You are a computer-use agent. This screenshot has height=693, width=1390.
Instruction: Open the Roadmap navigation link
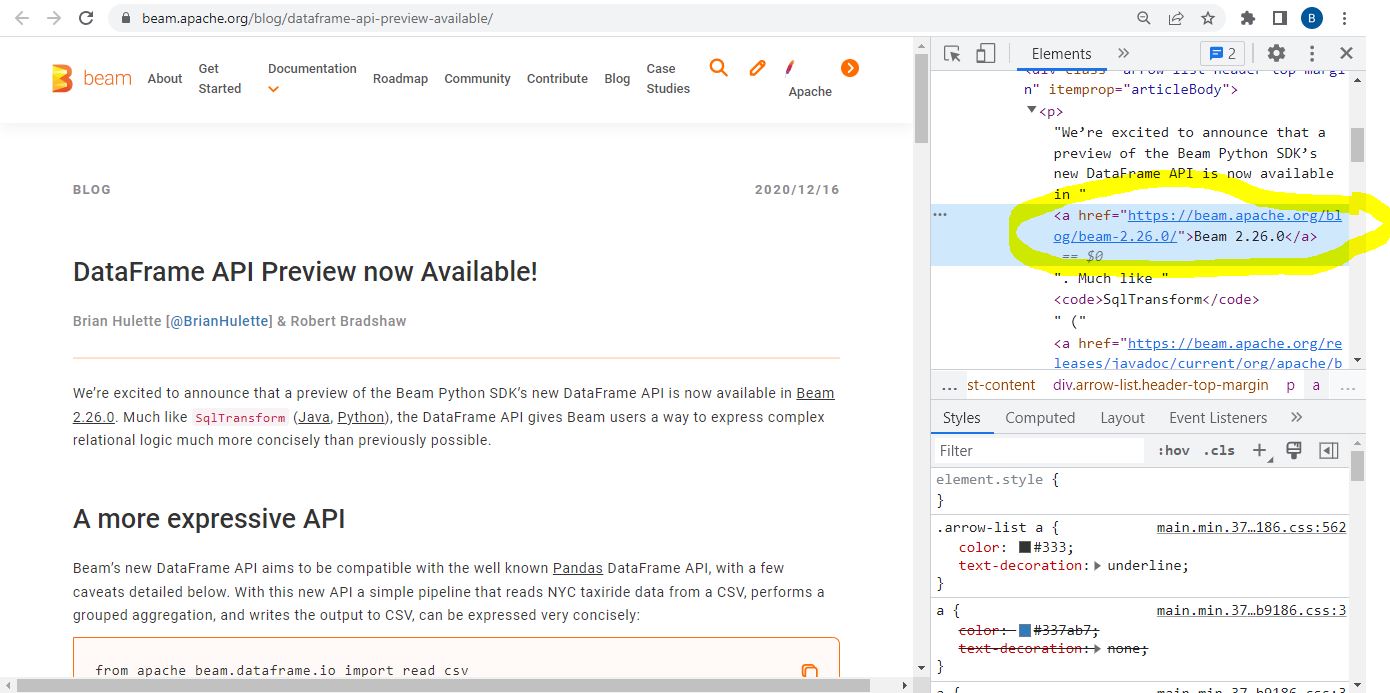click(400, 79)
